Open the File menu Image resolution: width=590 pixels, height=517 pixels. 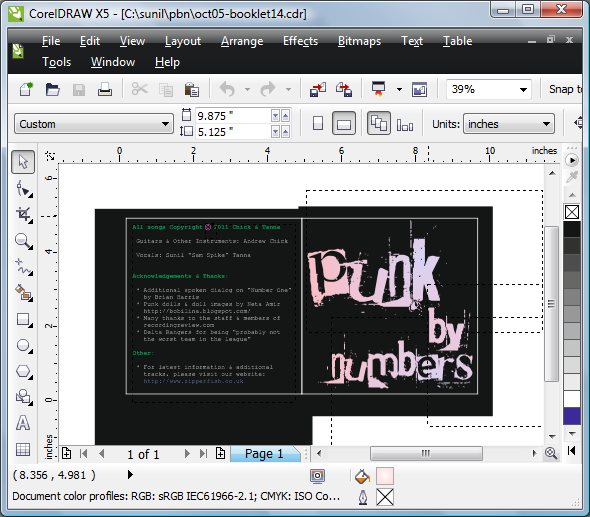tap(51, 41)
